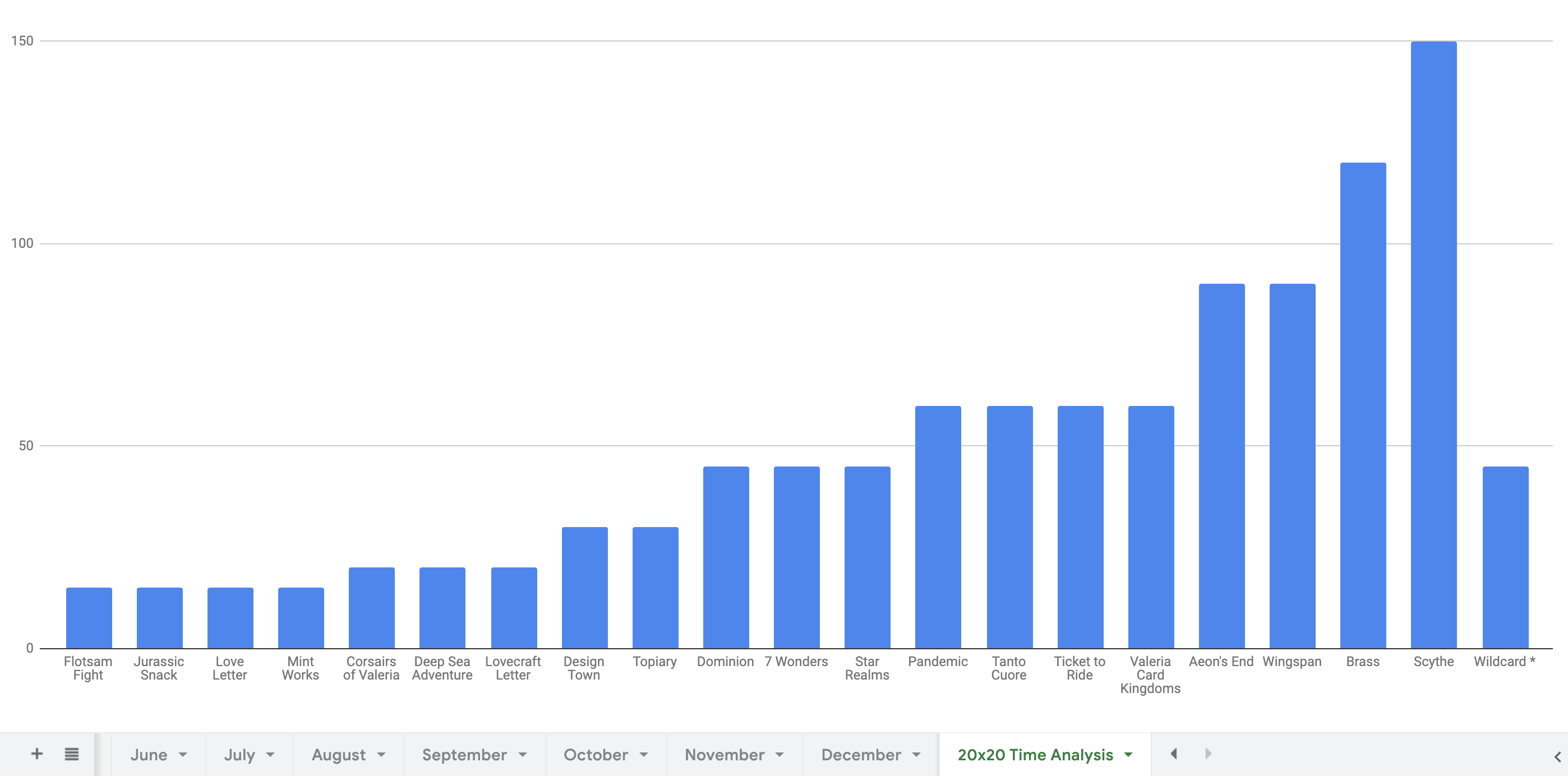The image size is (1568, 776).
Task: Click the 'Lovecraft Letter' axis label
Action: coord(513,668)
